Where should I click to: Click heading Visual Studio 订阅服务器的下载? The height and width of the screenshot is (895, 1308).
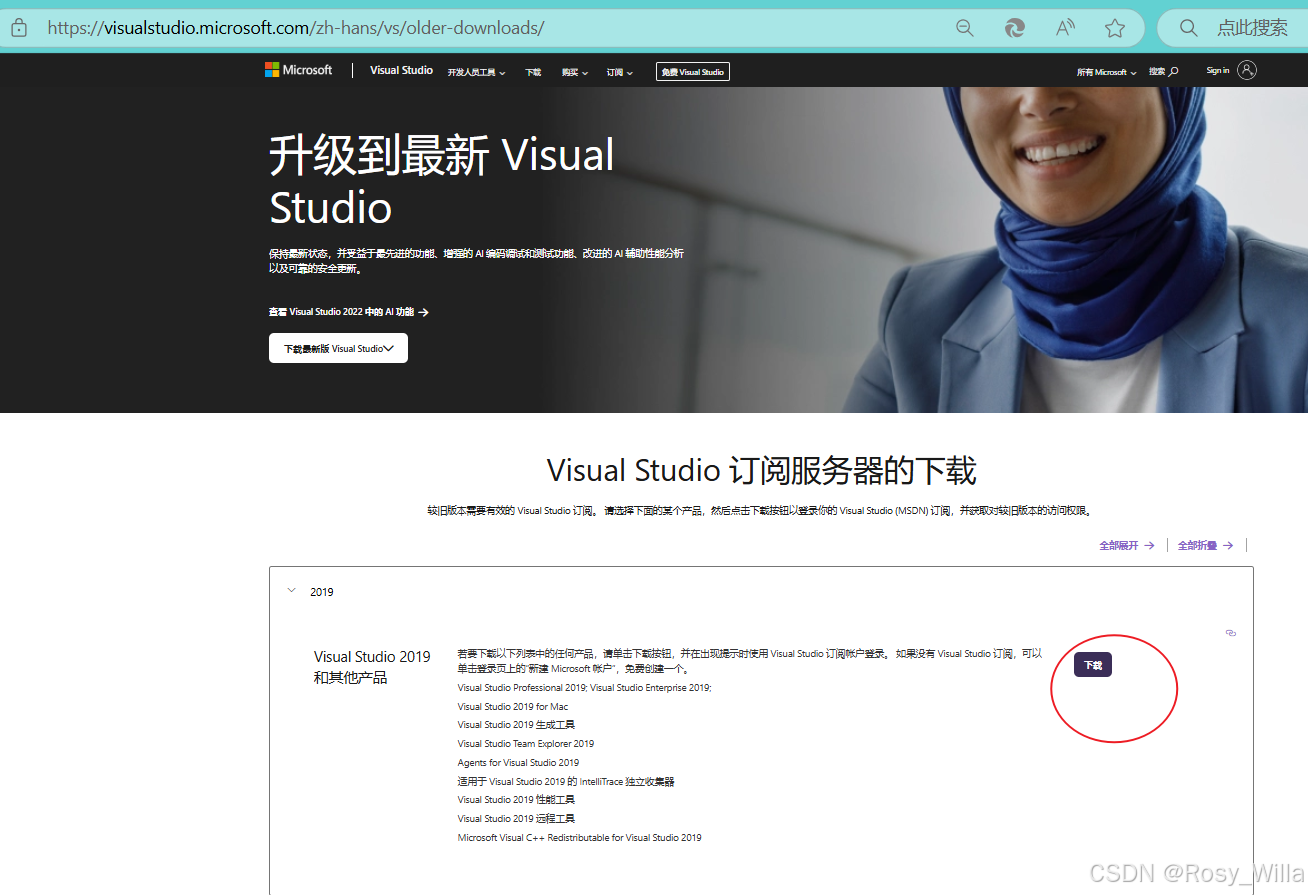tap(761, 471)
